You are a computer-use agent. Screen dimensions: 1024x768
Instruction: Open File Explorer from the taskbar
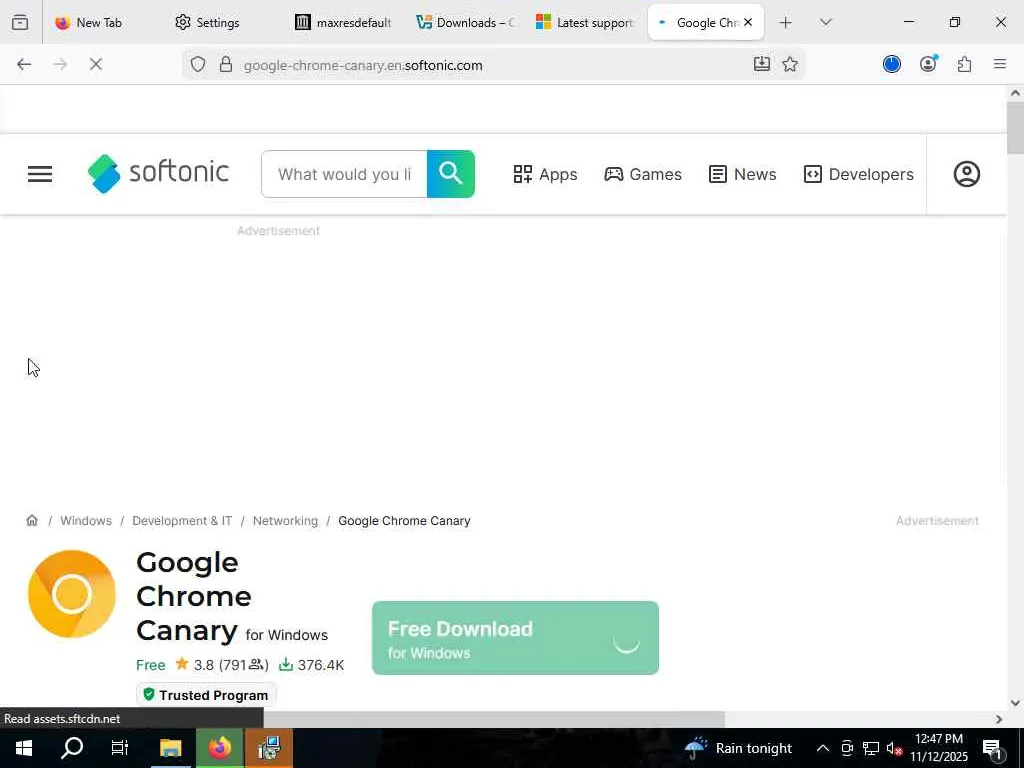point(170,748)
